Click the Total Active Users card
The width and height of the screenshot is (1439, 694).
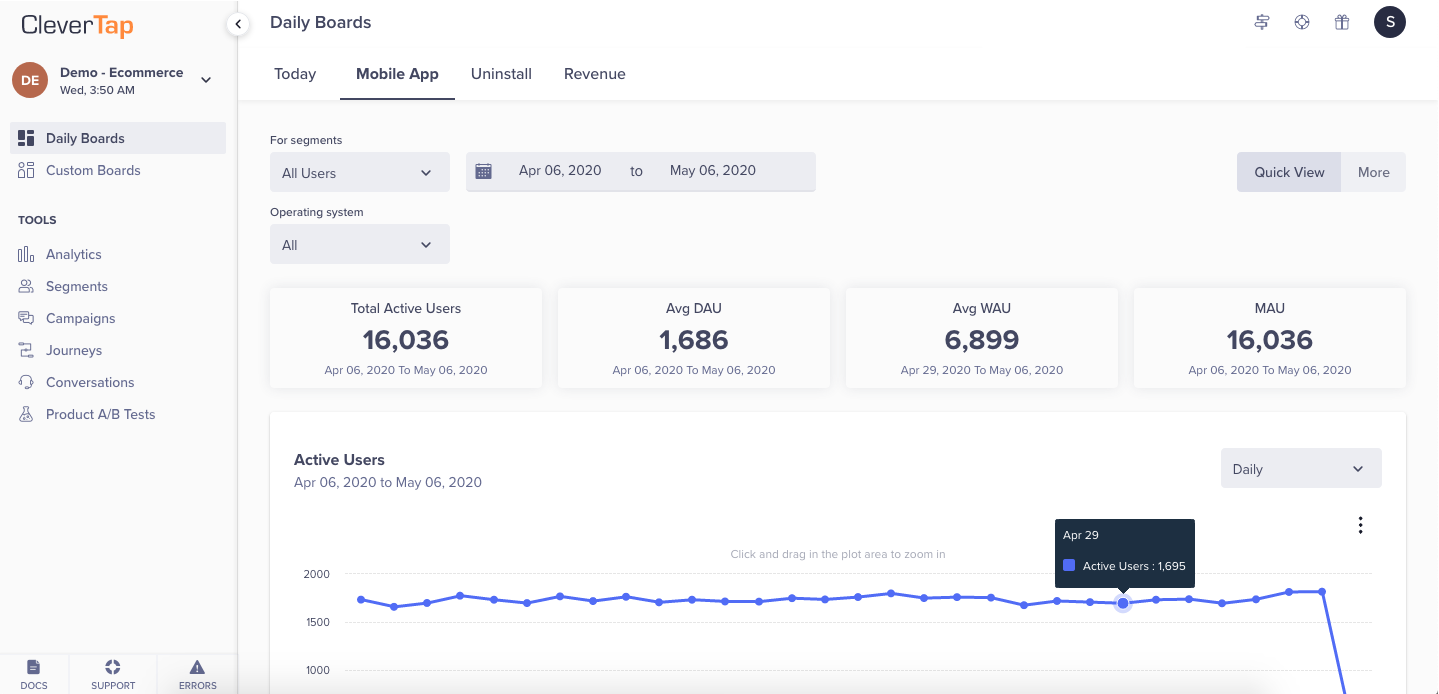tap(406, 338)
